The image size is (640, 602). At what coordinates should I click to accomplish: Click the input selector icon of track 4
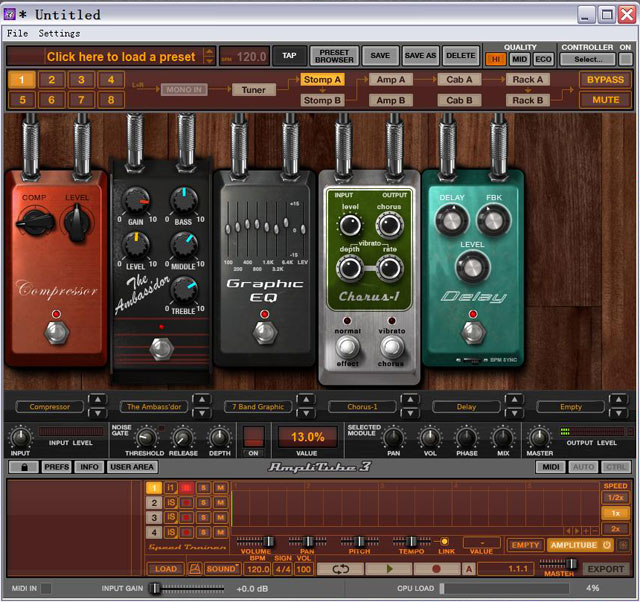171,532
